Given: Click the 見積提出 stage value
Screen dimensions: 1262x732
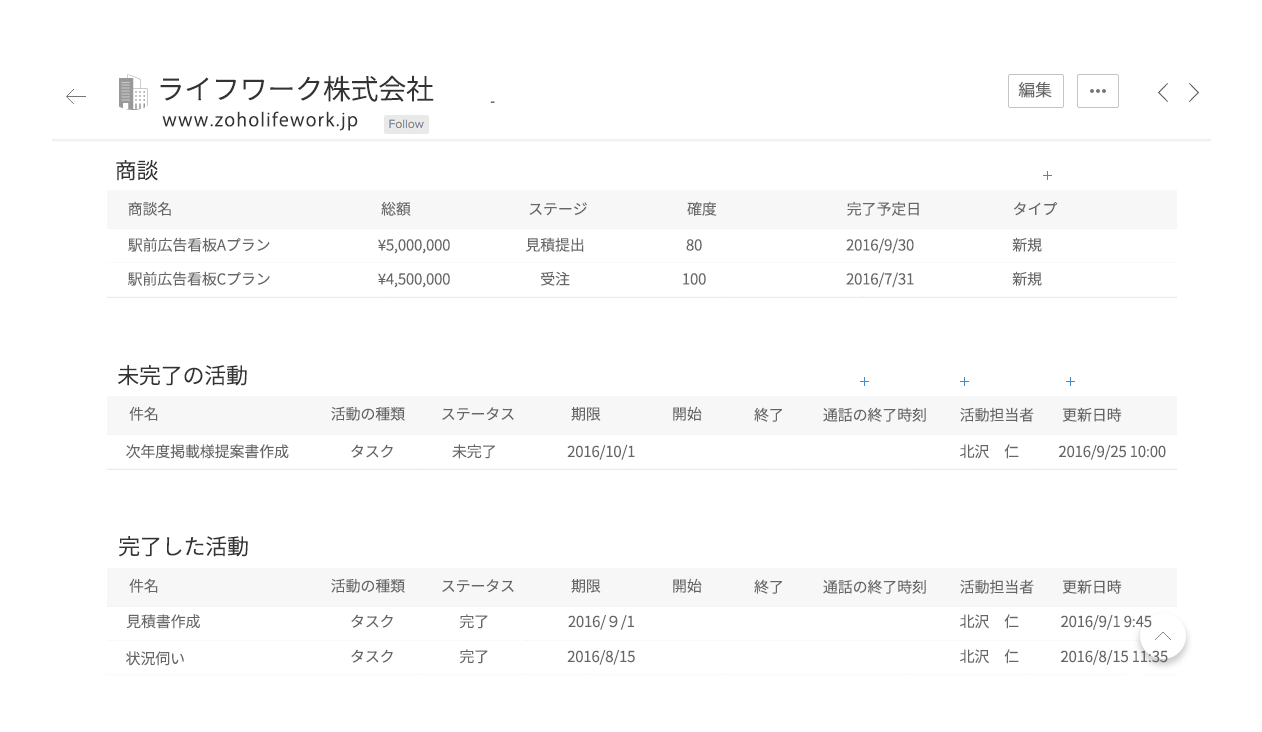Looking at the screenshot, I should pyautogui.click(x=555, y=245).
